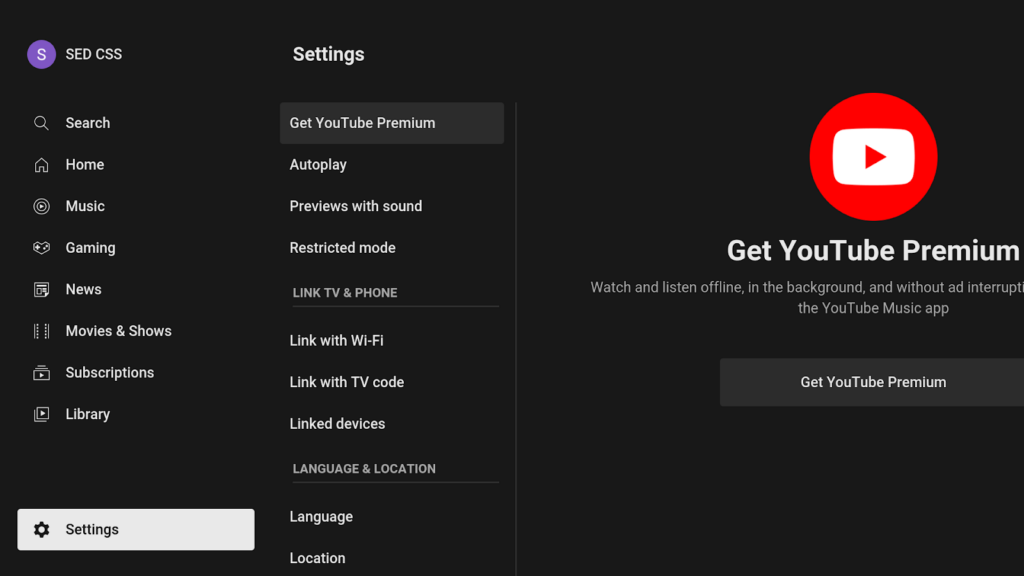
Task: Open the Home icon
Action: click(41, 164)
